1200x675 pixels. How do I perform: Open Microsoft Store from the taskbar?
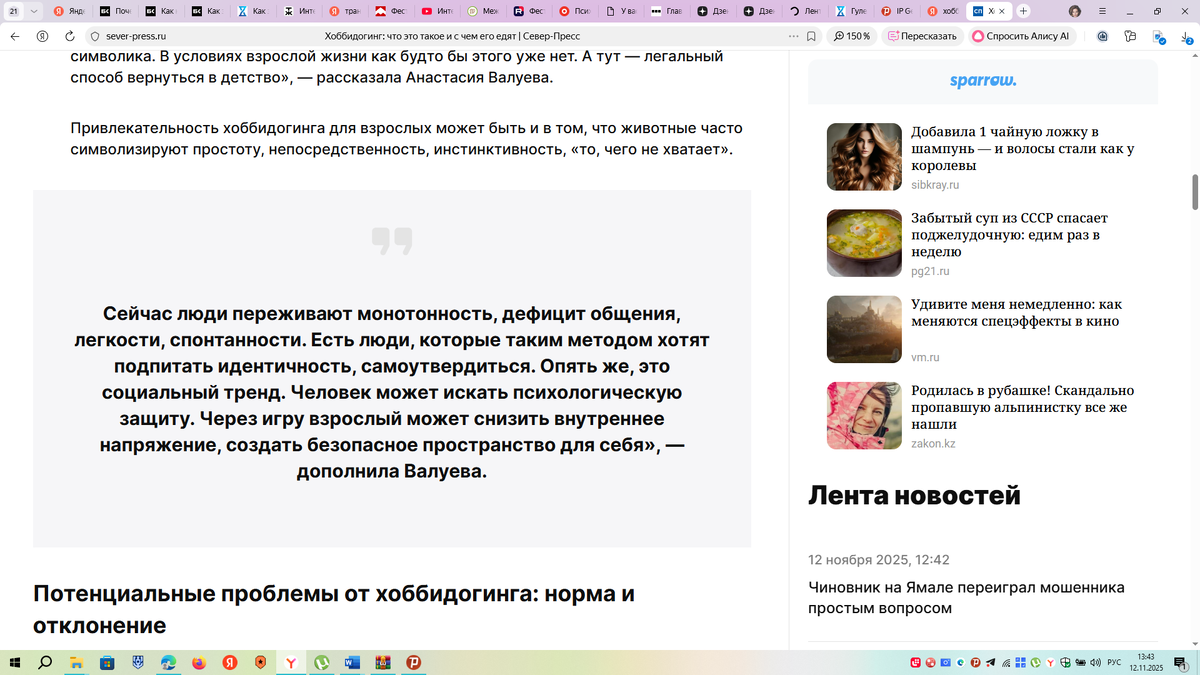107,662
